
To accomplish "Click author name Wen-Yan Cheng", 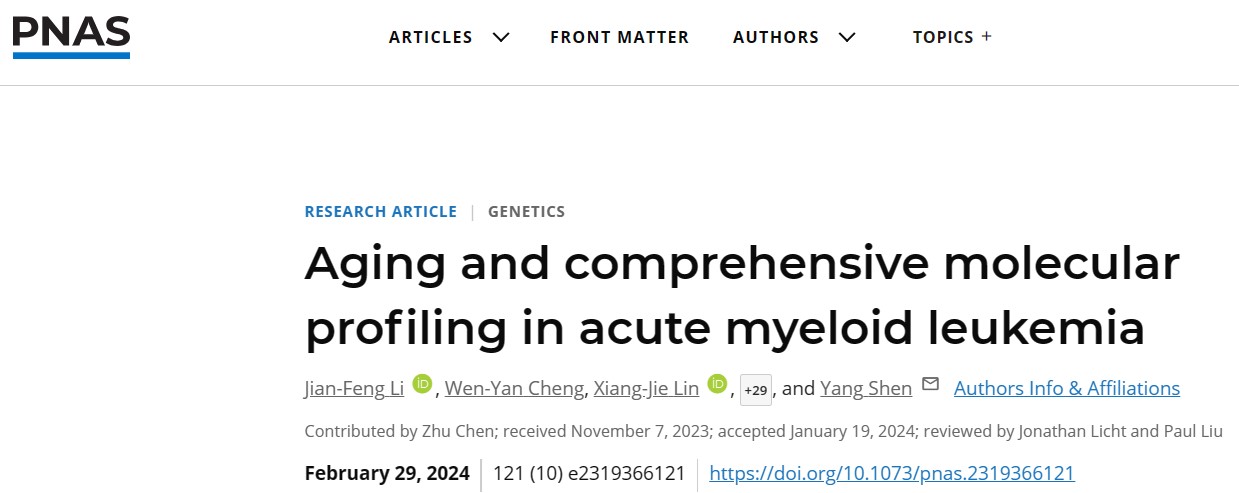I will click(514, 388).
